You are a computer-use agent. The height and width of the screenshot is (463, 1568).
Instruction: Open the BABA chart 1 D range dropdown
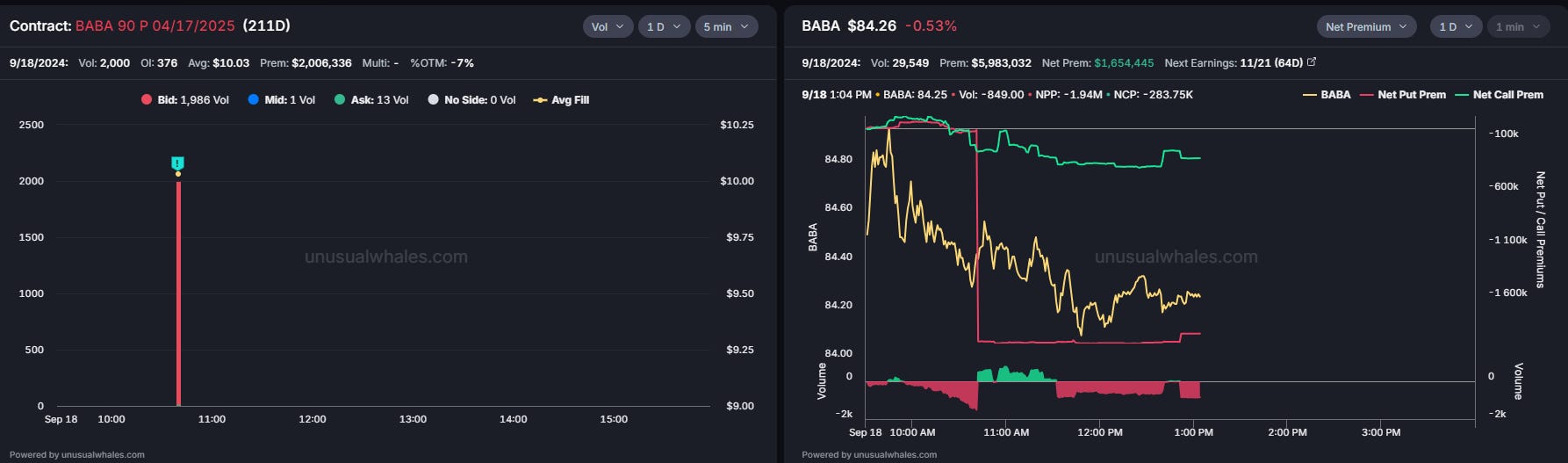pos(1457,26)
